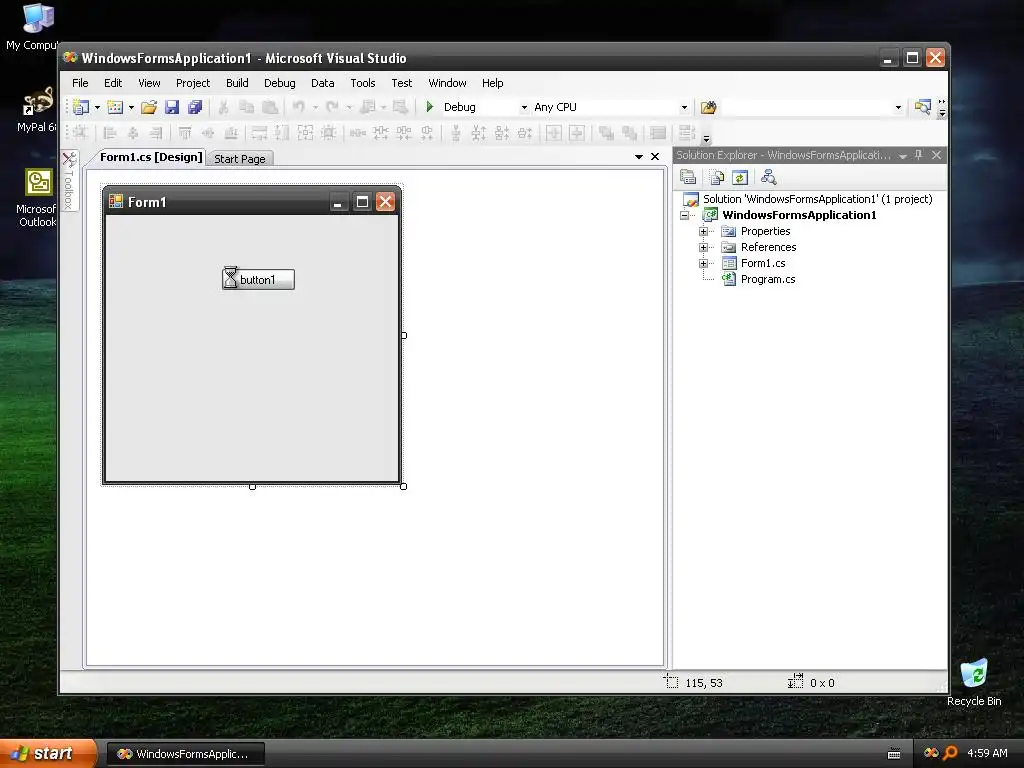Click the Align to Grid icon

tap(80, 133)
